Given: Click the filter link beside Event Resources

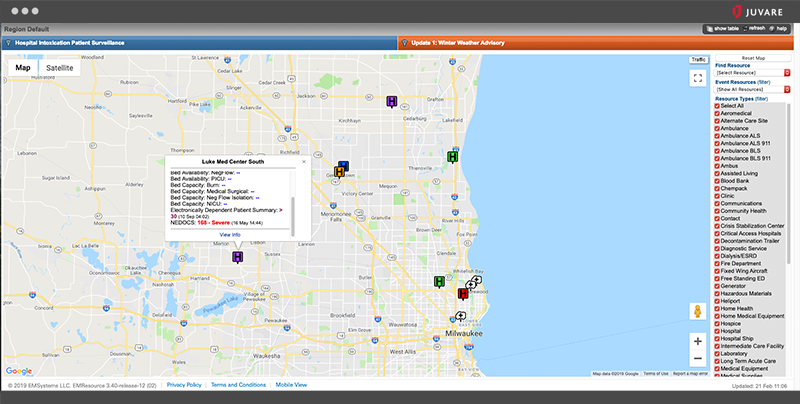Looking at the screenshot, I should click(x=764, y=82).
